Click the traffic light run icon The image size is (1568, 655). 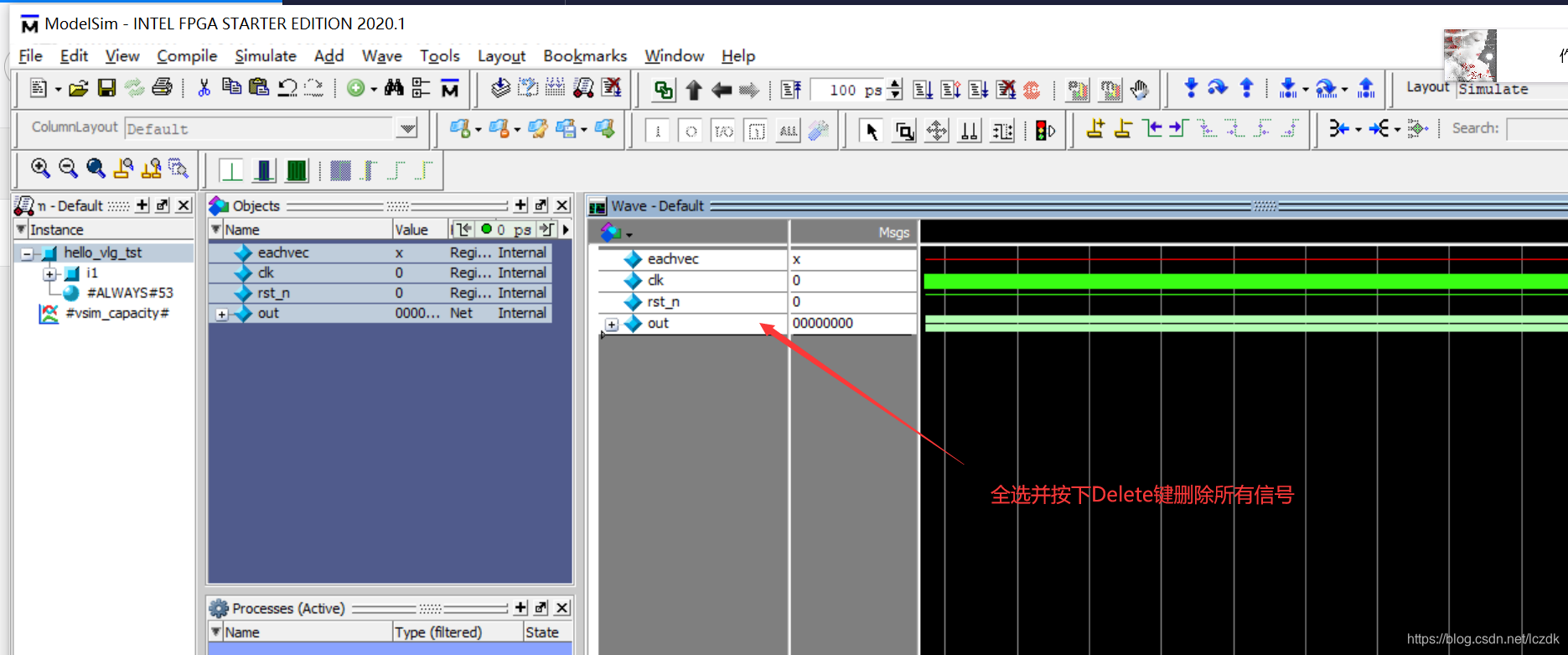point(1045,131)
